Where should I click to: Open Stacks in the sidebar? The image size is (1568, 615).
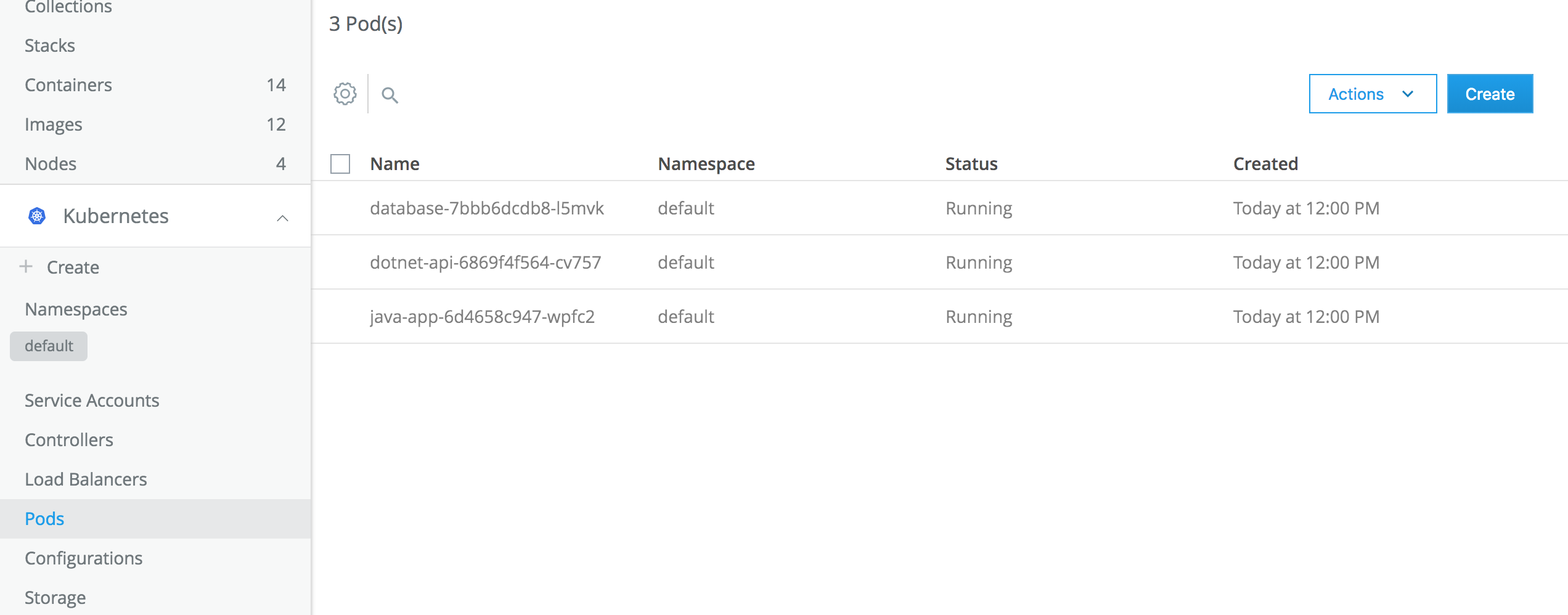pos(50,46)
